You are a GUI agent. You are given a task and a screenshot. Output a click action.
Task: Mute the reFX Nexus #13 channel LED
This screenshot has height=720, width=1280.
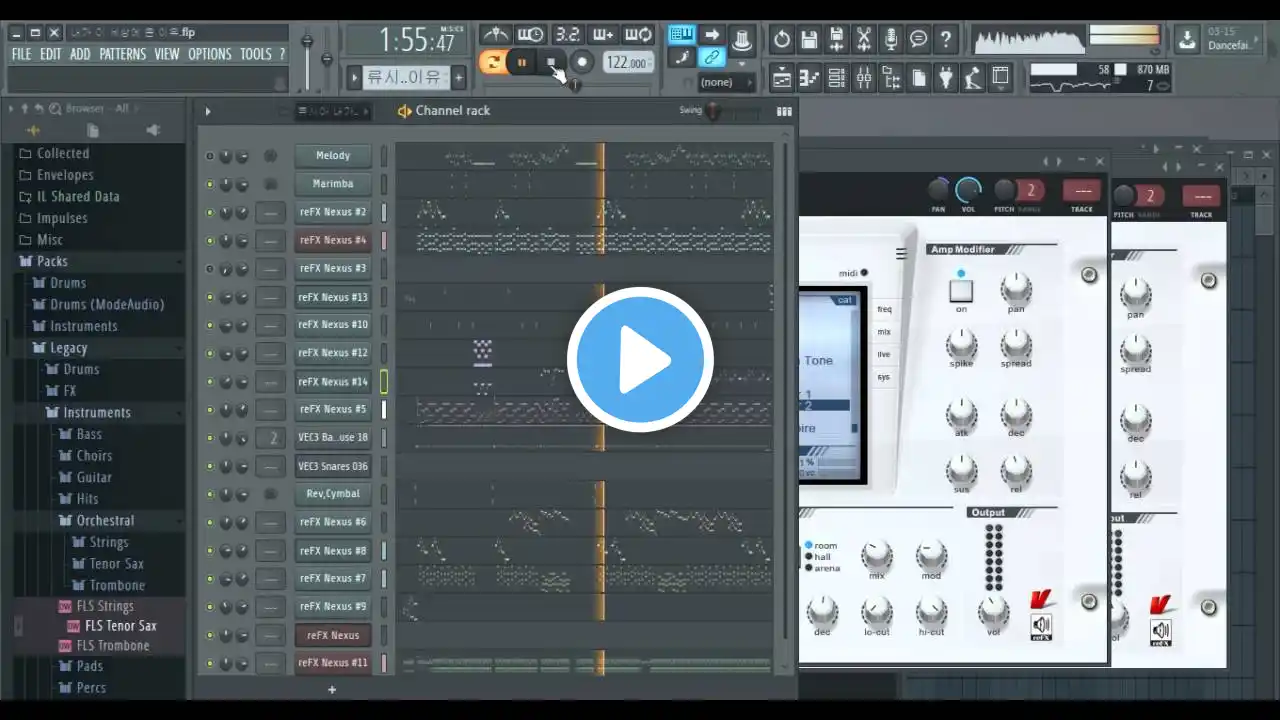click(x=209, y=297)
